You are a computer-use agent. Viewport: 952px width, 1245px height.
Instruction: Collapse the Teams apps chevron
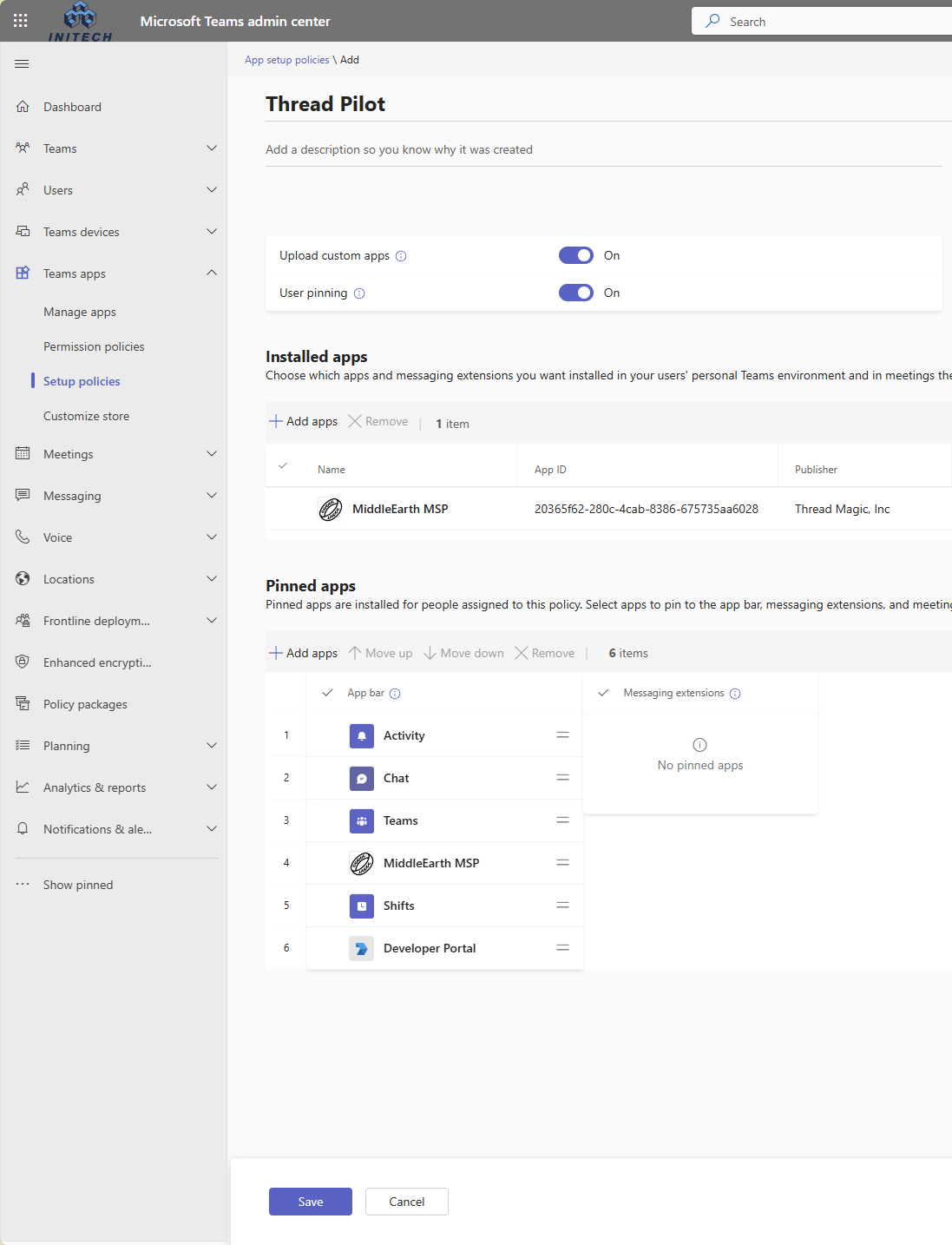[212, 273]
